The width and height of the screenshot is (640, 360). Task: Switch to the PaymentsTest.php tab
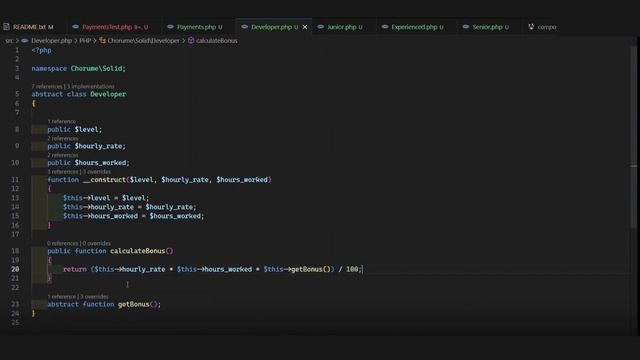(115, 27)
